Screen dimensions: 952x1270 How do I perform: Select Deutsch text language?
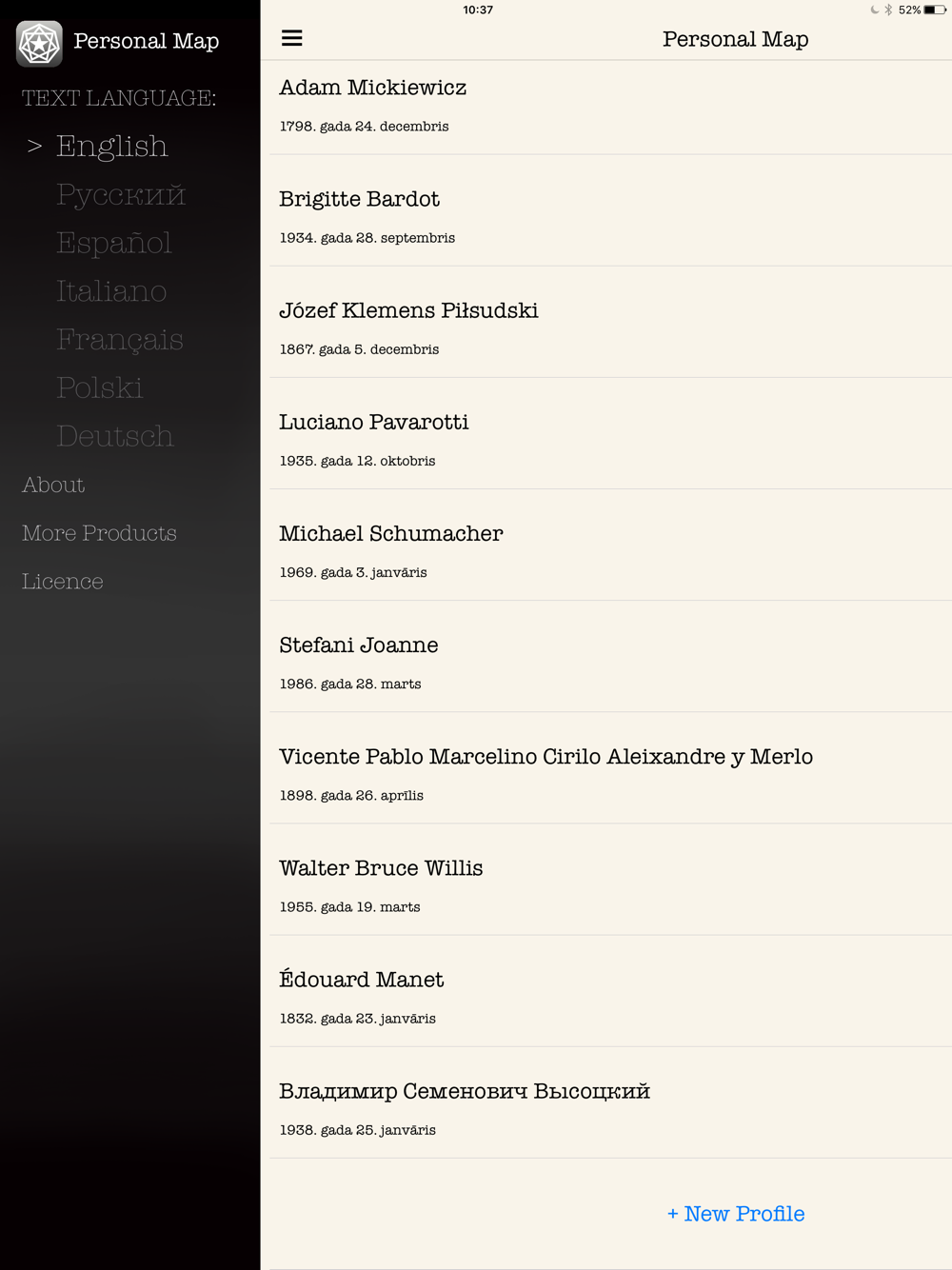(114, 437)
